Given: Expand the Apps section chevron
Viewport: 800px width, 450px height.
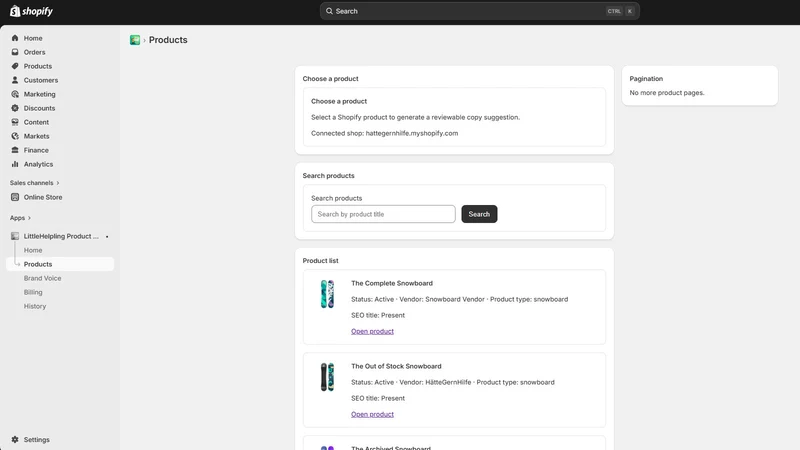Looking at the screenshot, I should tap(29, 218).
